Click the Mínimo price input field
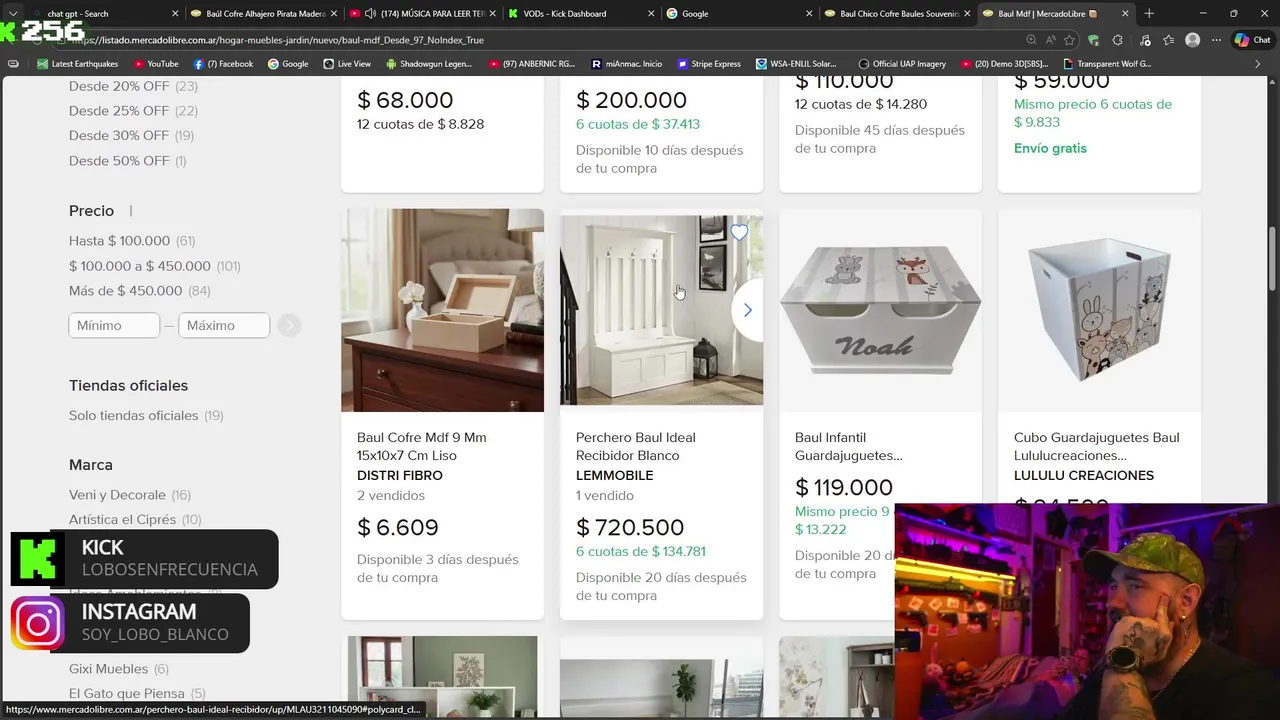The width and height of the screenshot is (1280, 720). coord(114,325)
